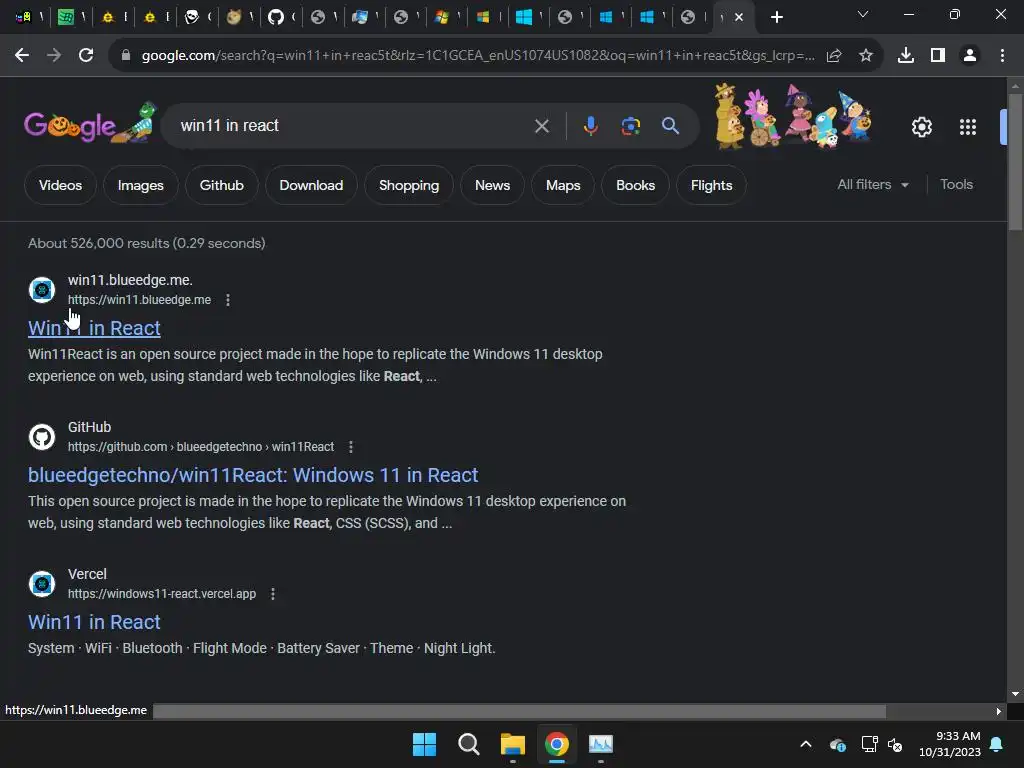Filter results by Shopping

coord(409,185)
